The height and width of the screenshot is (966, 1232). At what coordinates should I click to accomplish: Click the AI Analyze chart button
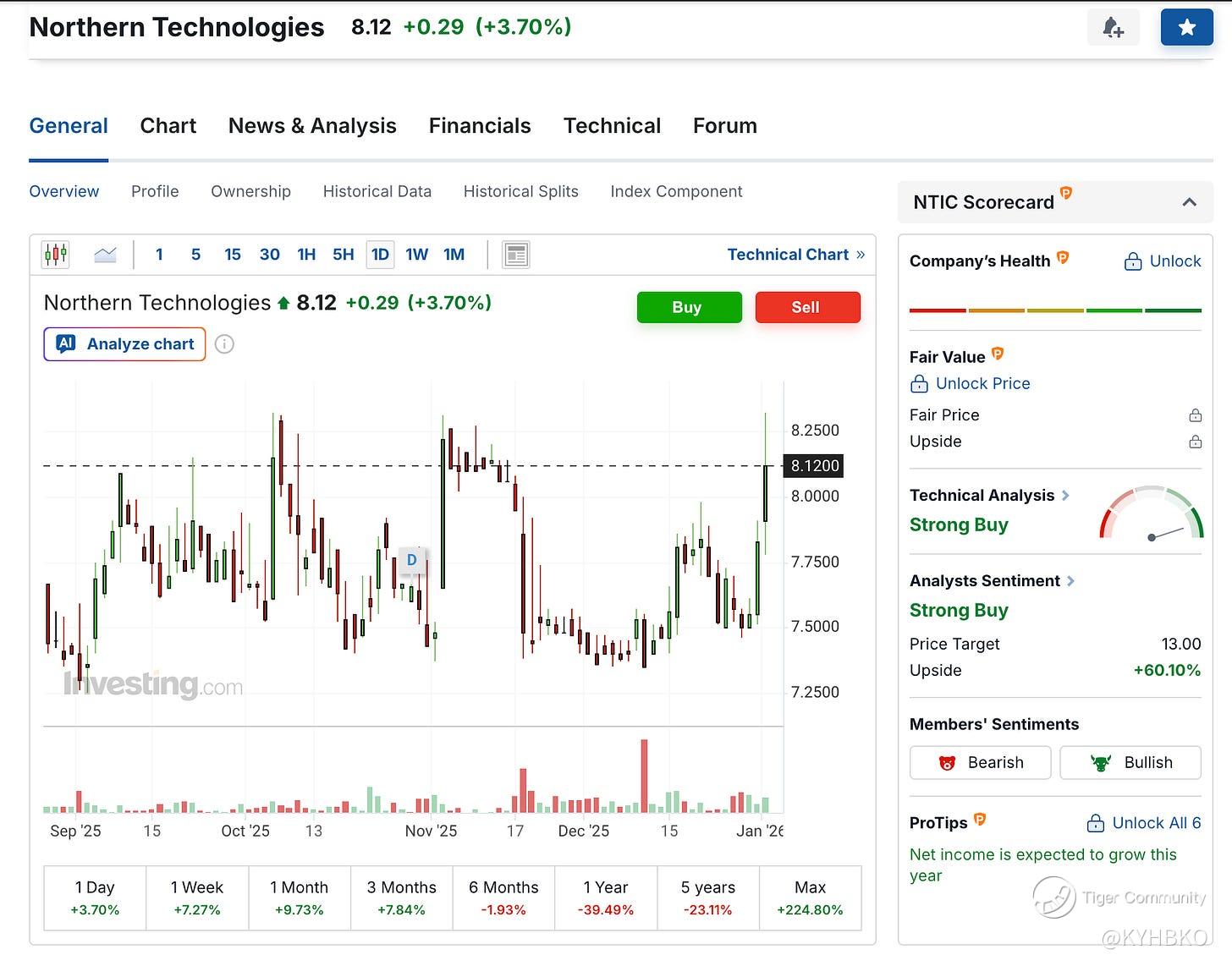tap(124, 344)
